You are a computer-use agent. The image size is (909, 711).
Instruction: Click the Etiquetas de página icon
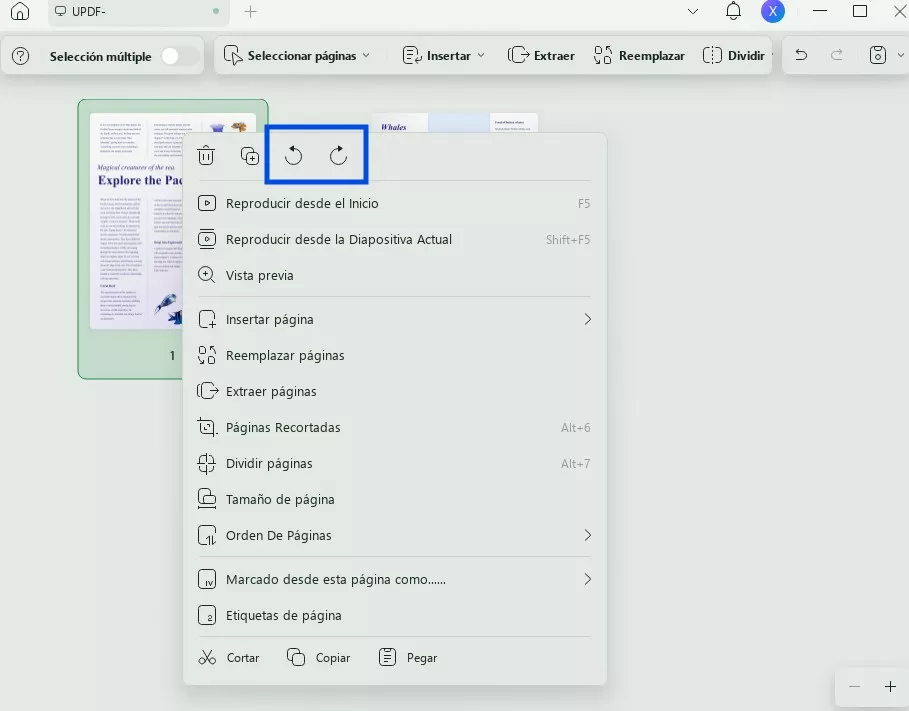(x=207, y=615)
